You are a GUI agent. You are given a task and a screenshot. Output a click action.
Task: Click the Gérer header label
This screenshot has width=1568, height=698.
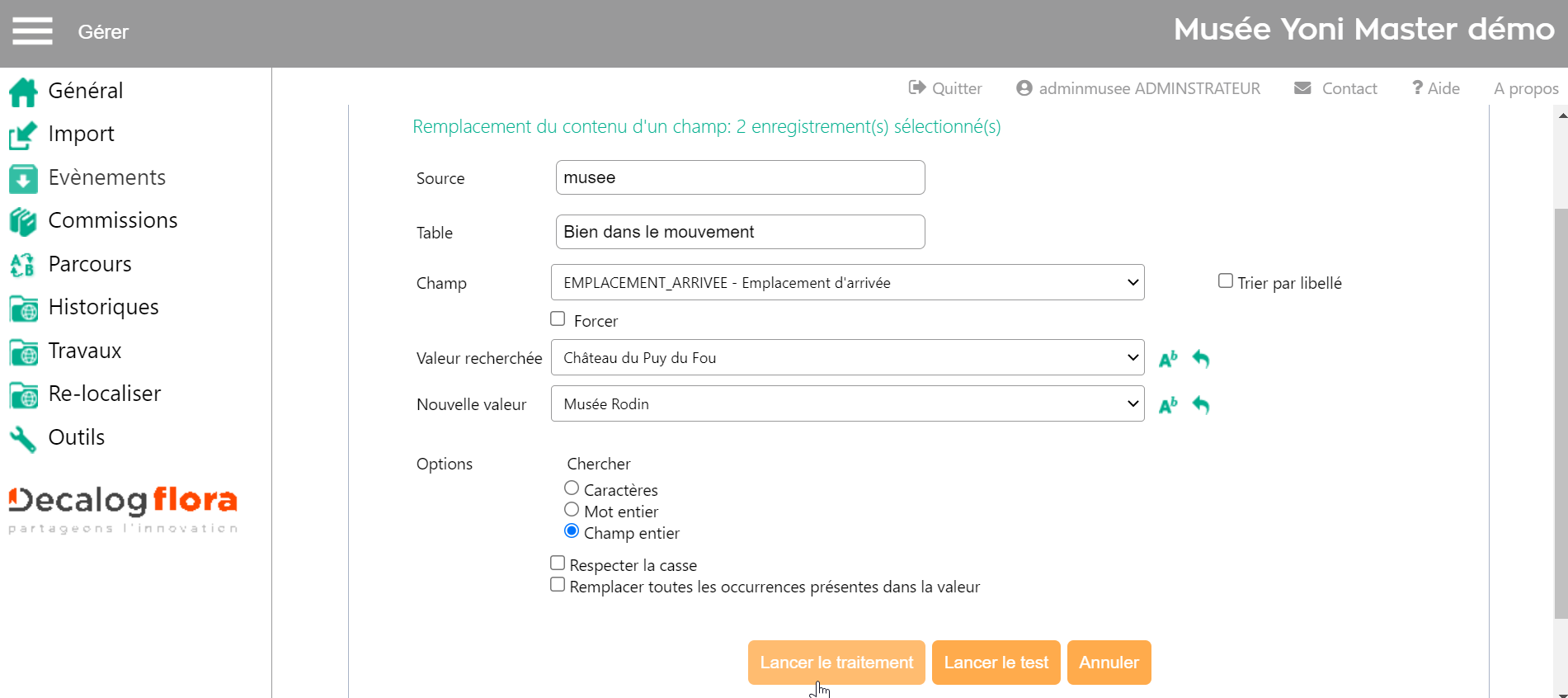click(x=103, y=32)
